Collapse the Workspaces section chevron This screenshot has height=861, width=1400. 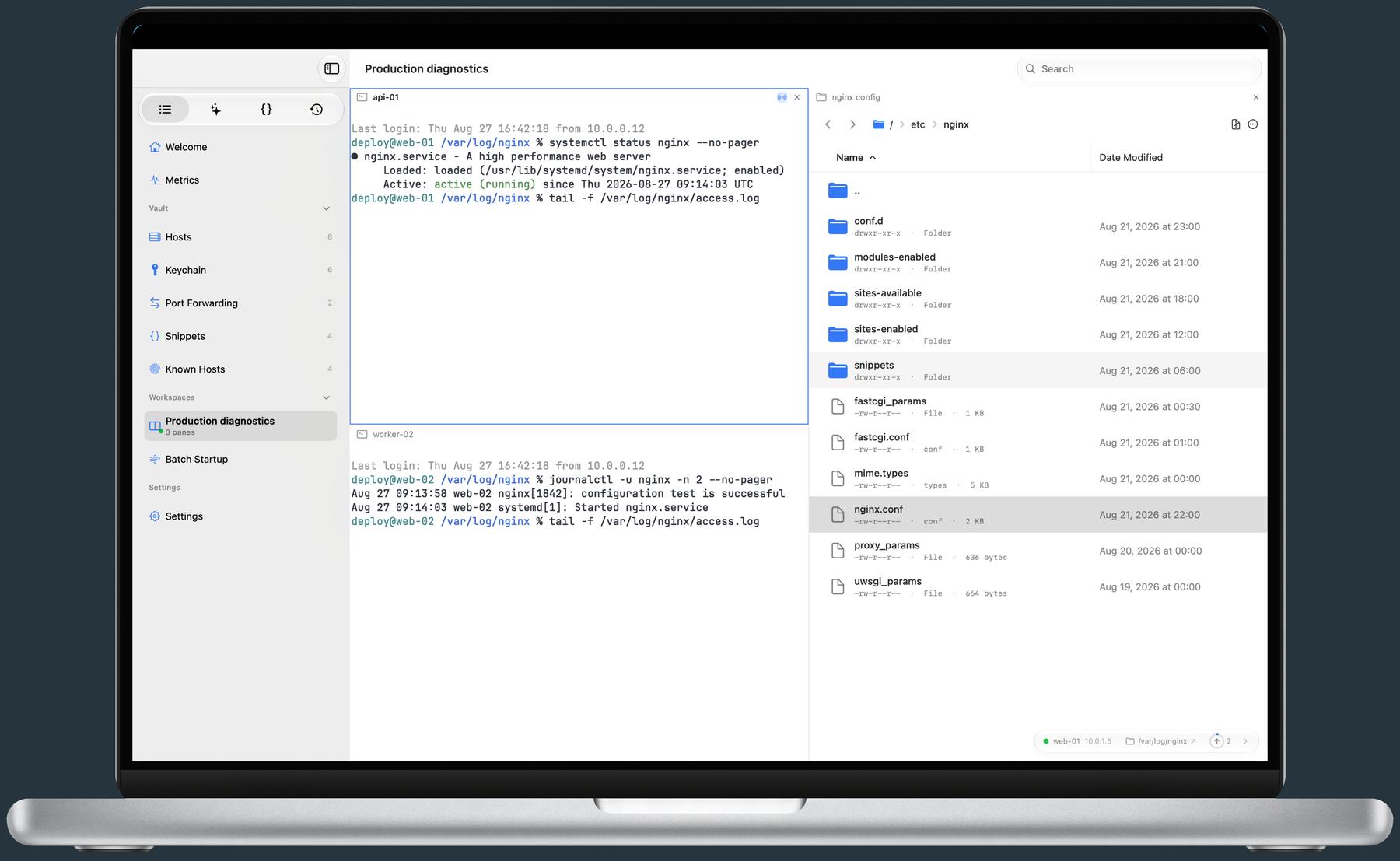[x=326, y=397]
